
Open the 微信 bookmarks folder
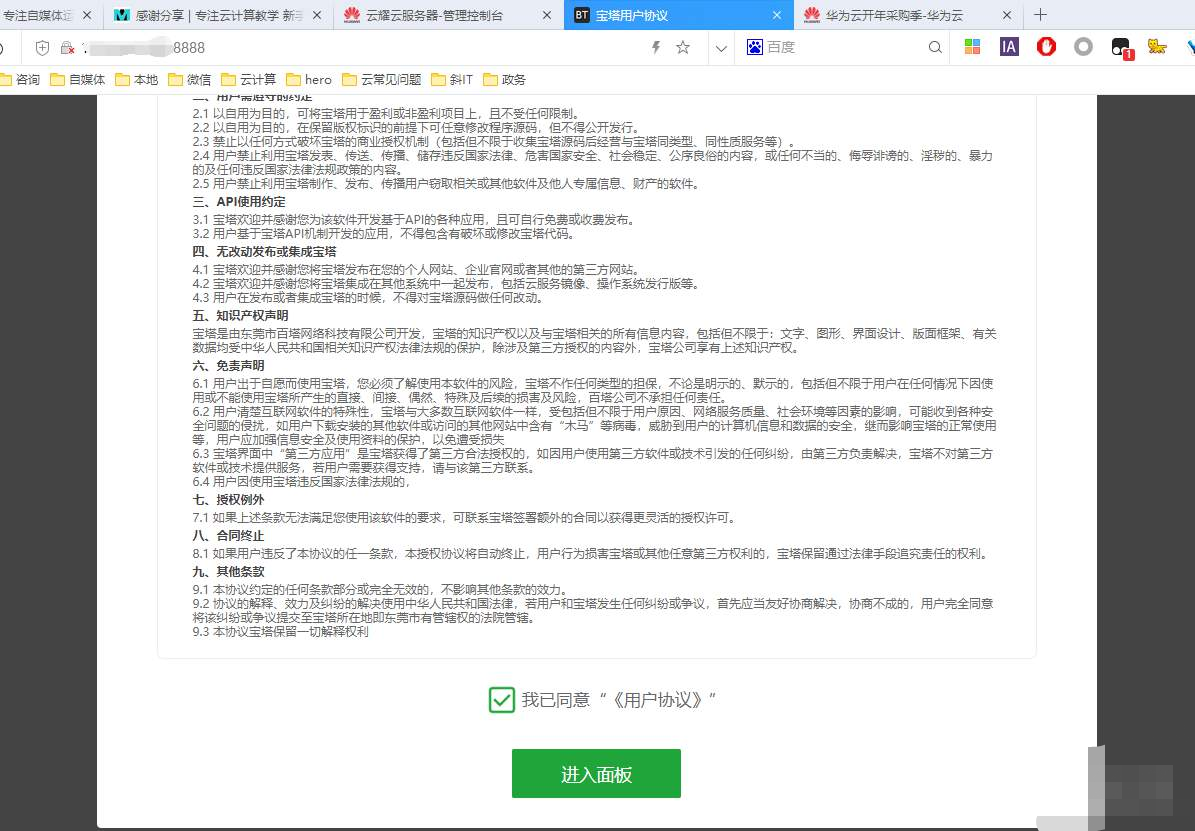pos(190,79)
